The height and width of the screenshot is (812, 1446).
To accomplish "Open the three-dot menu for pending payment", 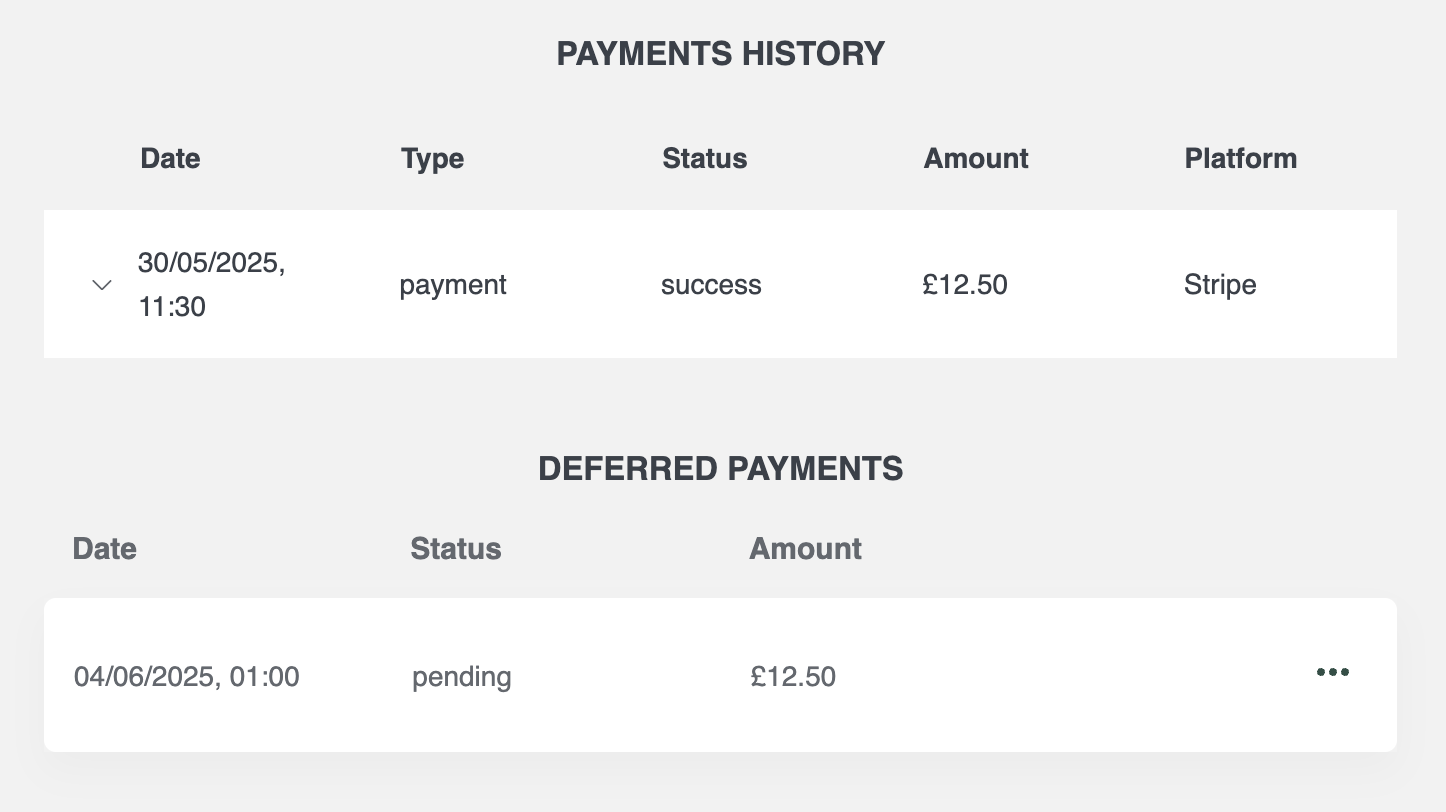I will [x=1333, y=672].
